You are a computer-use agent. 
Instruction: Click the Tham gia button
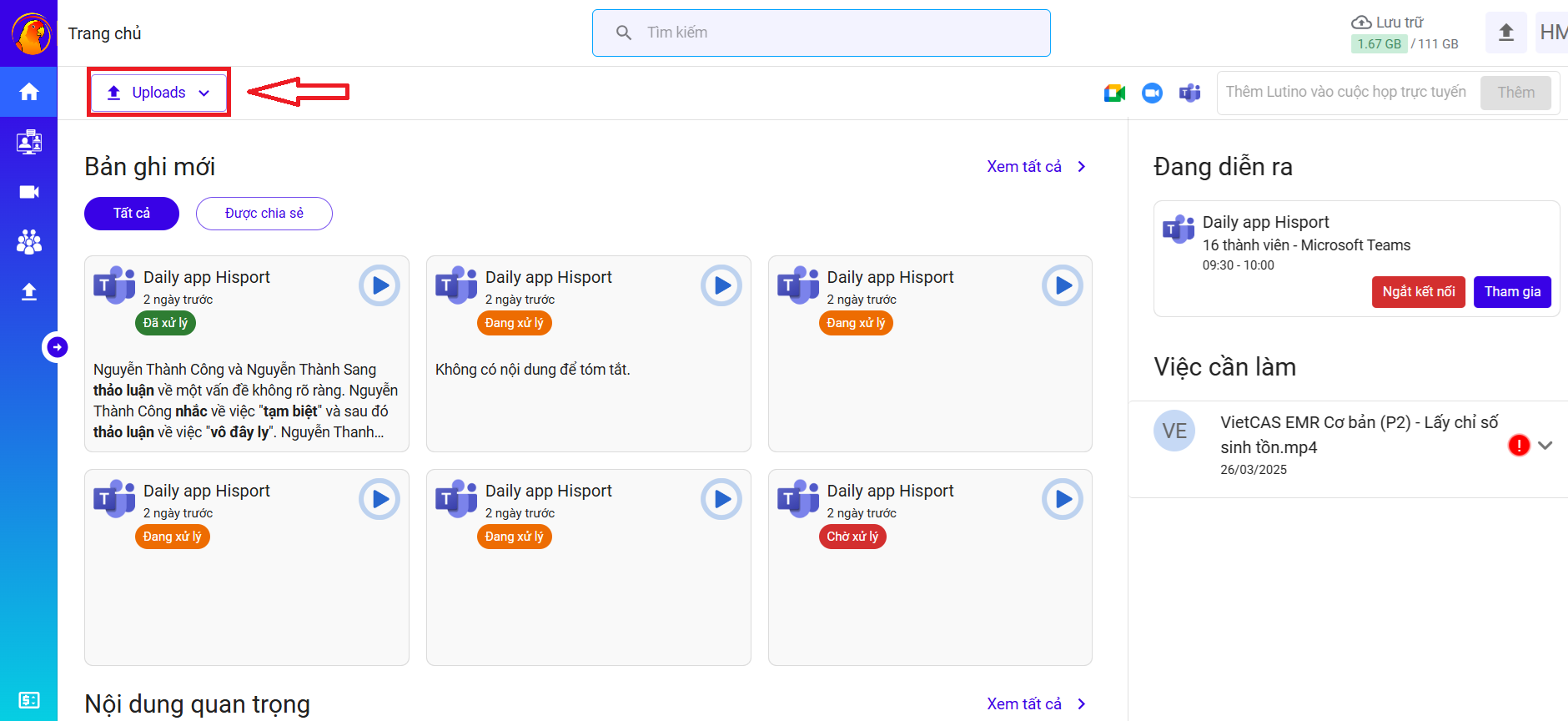(x=1512, y=292)
